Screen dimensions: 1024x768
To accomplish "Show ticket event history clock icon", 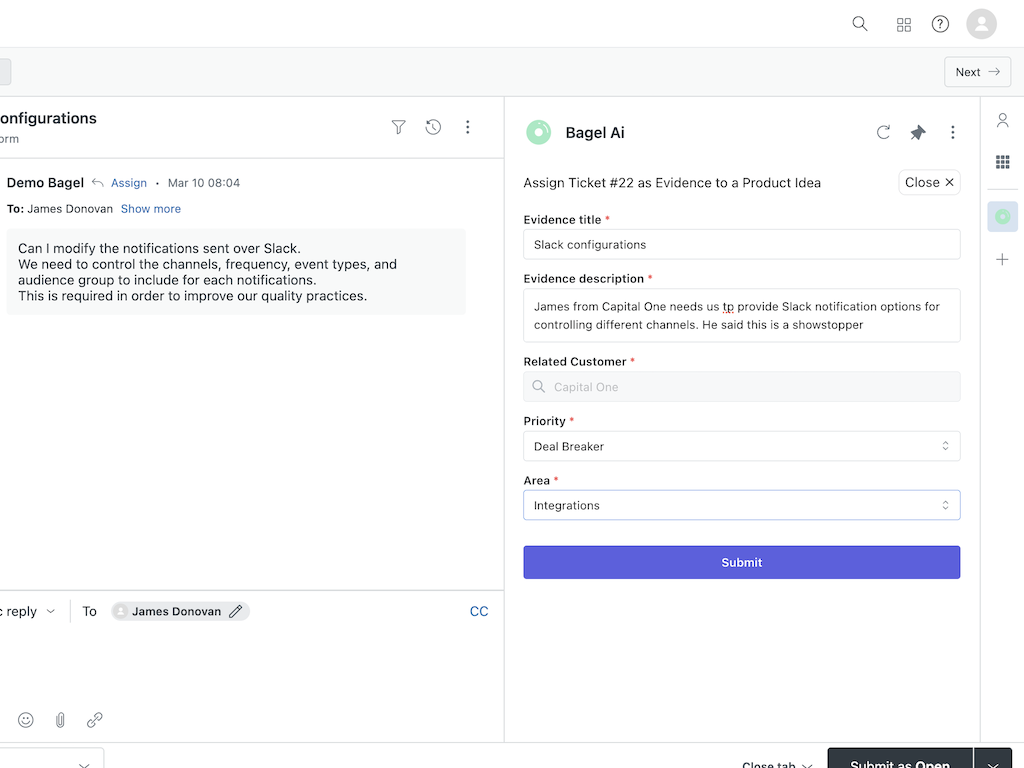I will pyautogui.click(x=433, y=127).
